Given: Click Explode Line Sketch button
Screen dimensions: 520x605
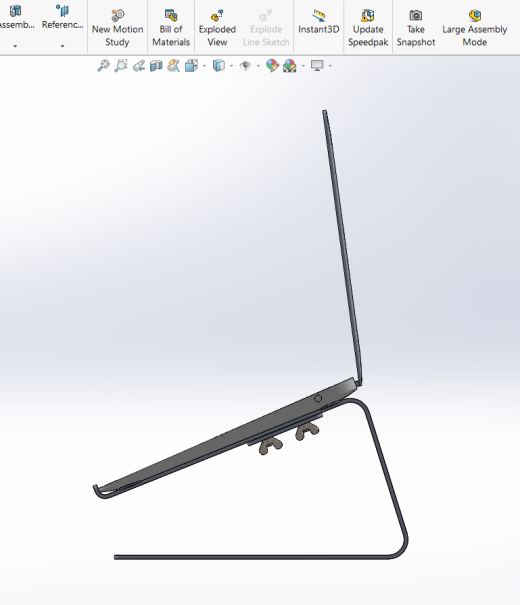Looking at the screenshot, I should pyautogui.click(x=266, y=28).
